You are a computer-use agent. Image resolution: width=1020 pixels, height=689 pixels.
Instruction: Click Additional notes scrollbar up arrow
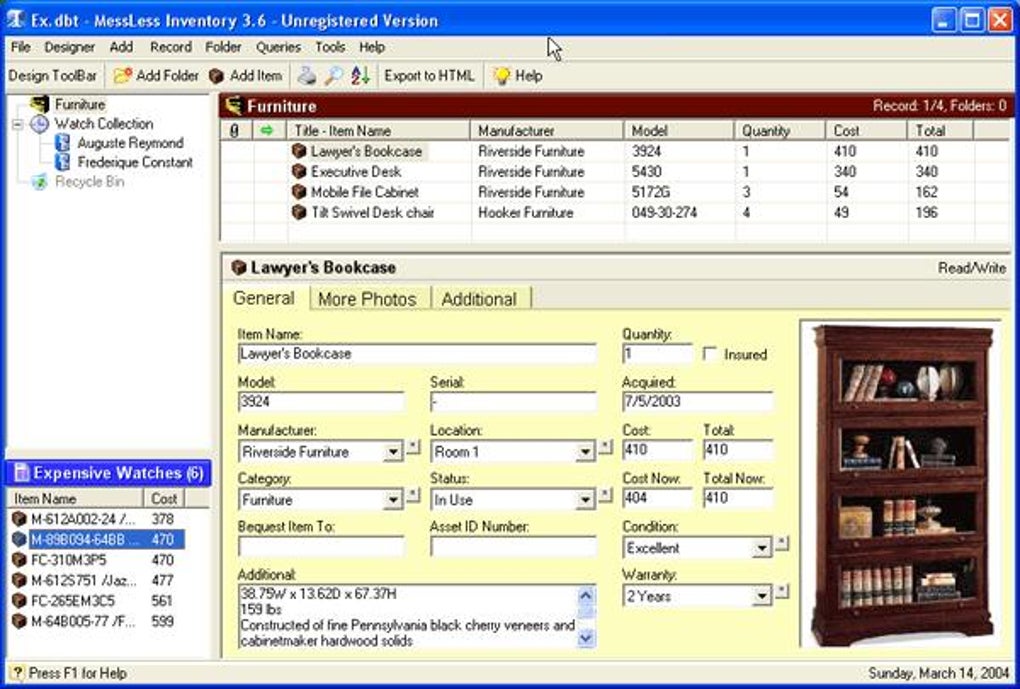[586, 595]
